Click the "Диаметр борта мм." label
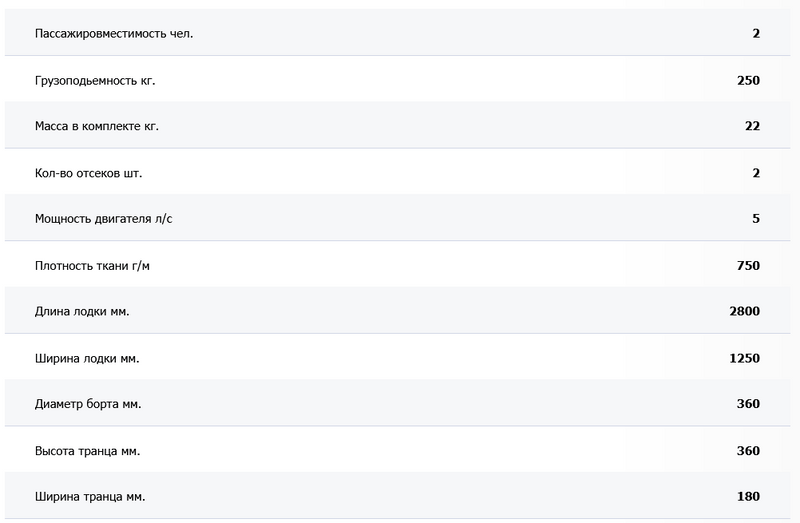 pyautogui.click(x=88, y=404)
